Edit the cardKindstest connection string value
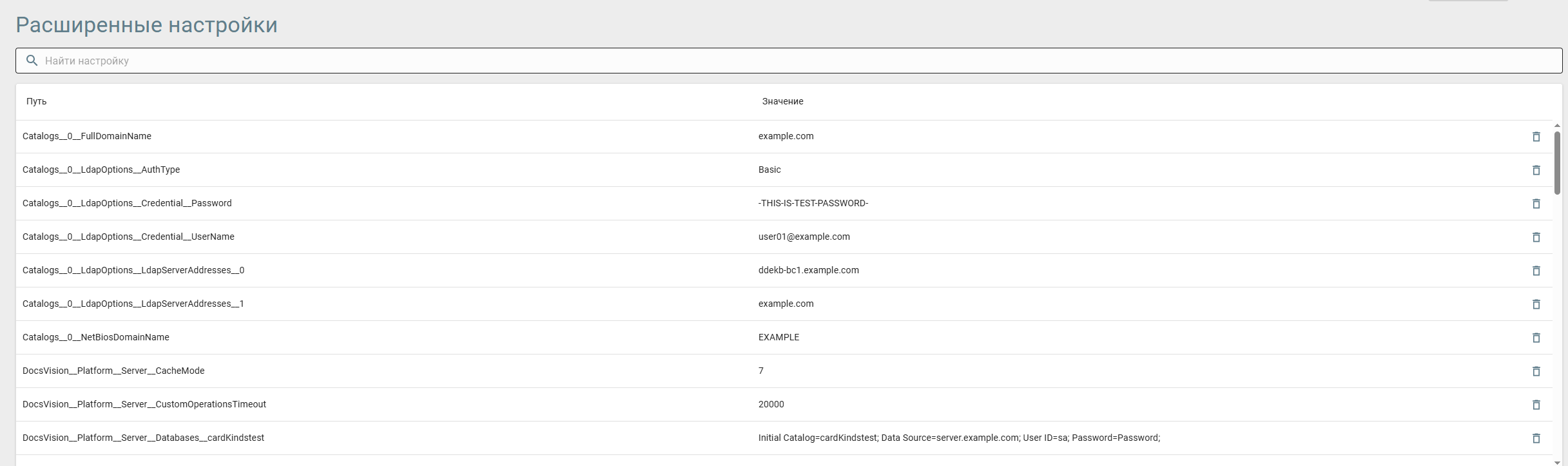The width and height of the screenshot is (1568, 466). [x=959, y=438]
